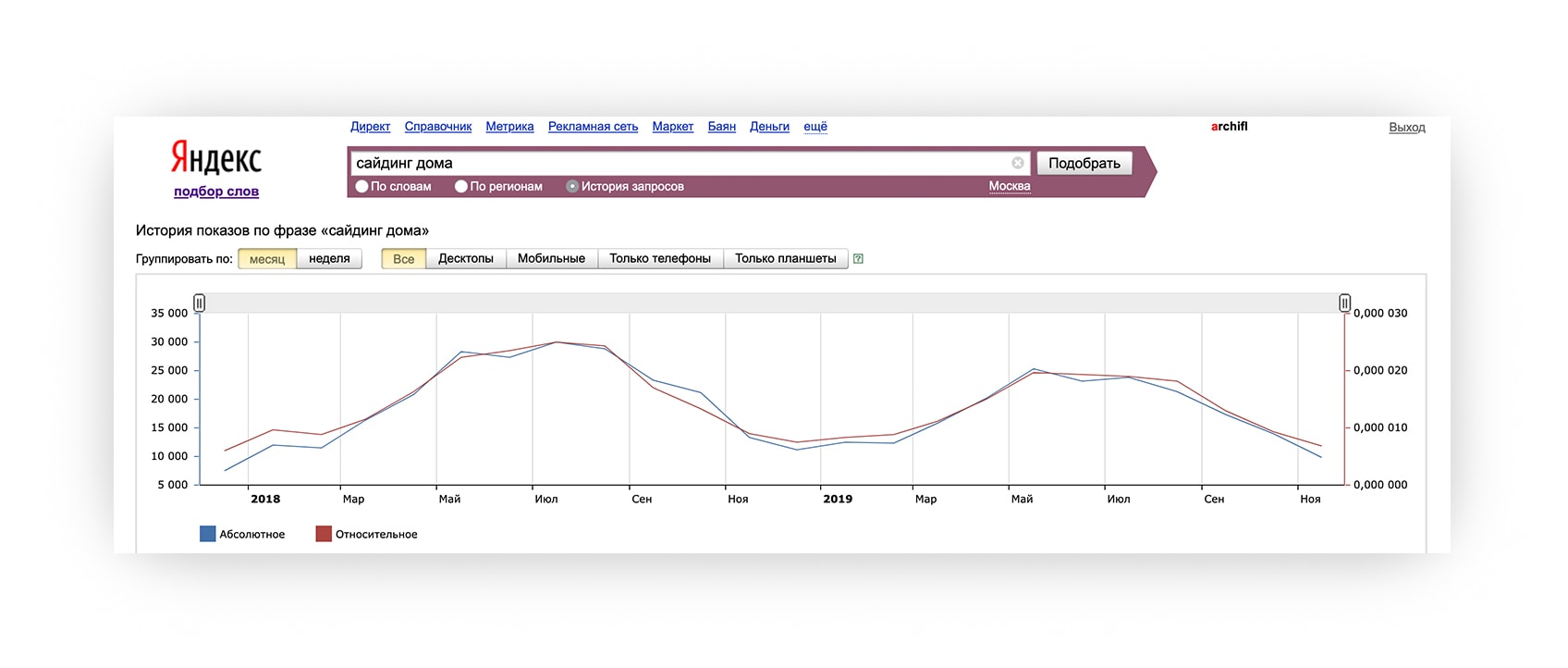This screenshot has width=1568, height=668.
Task: Show Все devices tab
Action: click(404, 259)
